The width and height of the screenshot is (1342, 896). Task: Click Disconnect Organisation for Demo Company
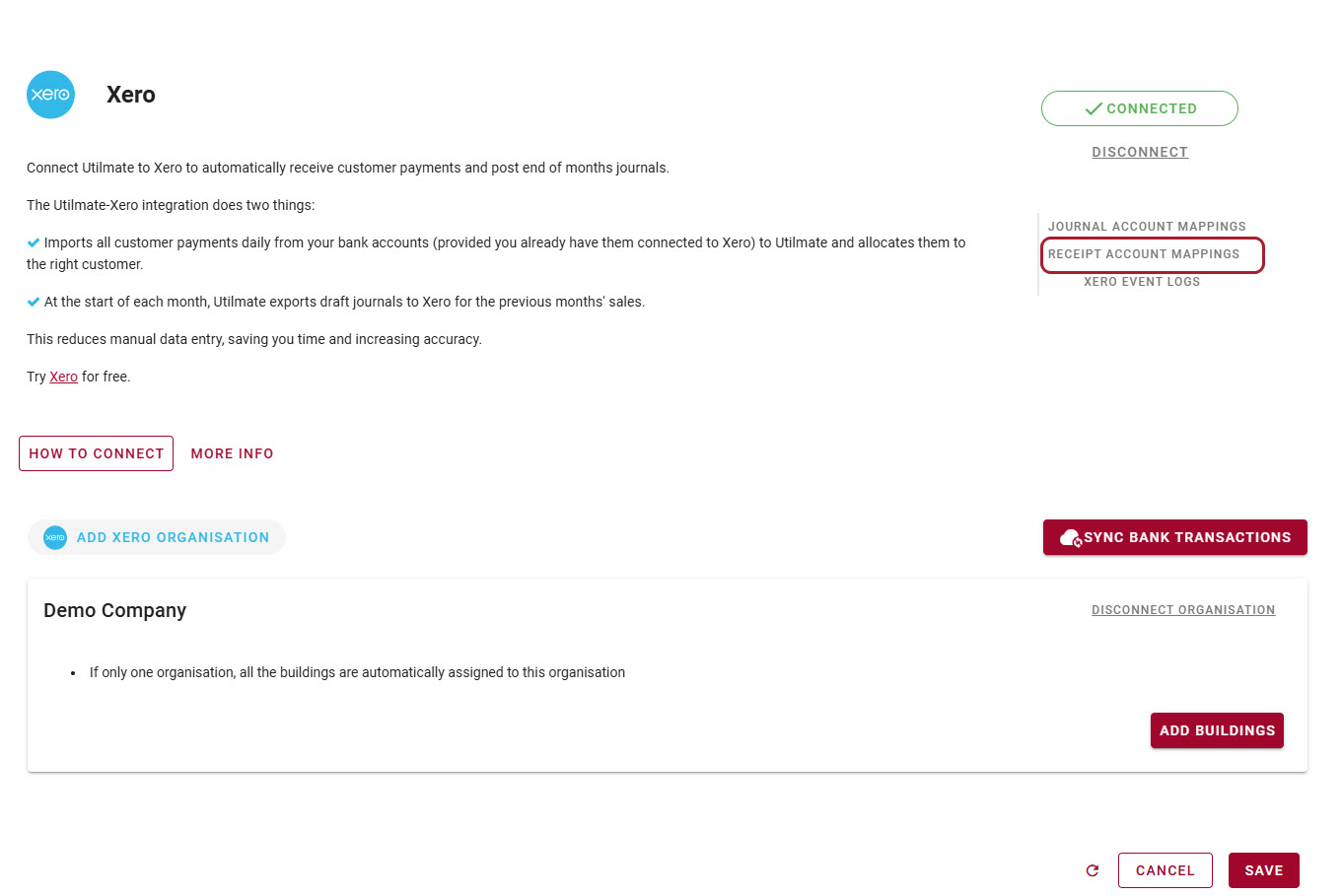[1183, 610]
